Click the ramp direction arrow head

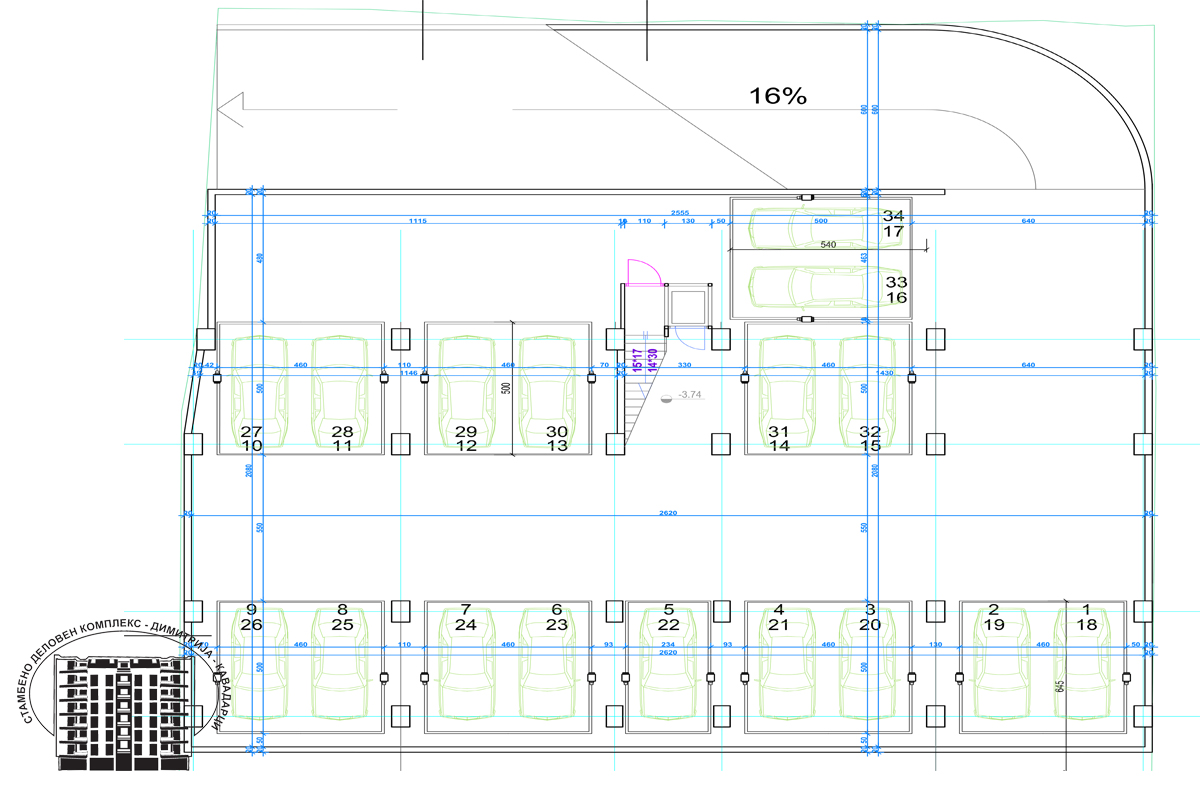tap(230, 108)
